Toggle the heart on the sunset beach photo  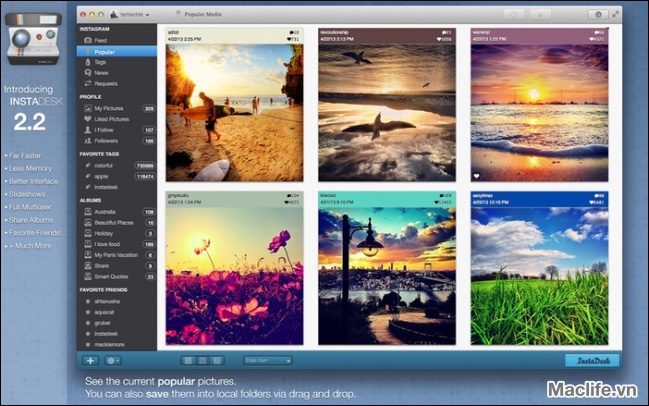point(476,174)
